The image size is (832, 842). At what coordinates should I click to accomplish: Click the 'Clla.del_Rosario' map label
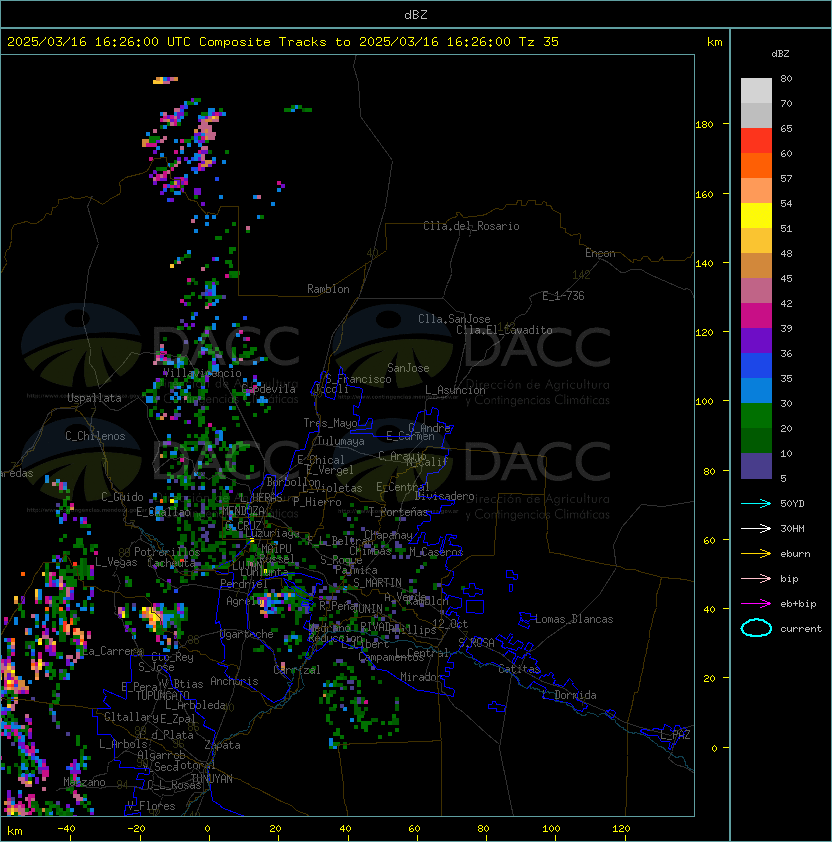(471, 226)
